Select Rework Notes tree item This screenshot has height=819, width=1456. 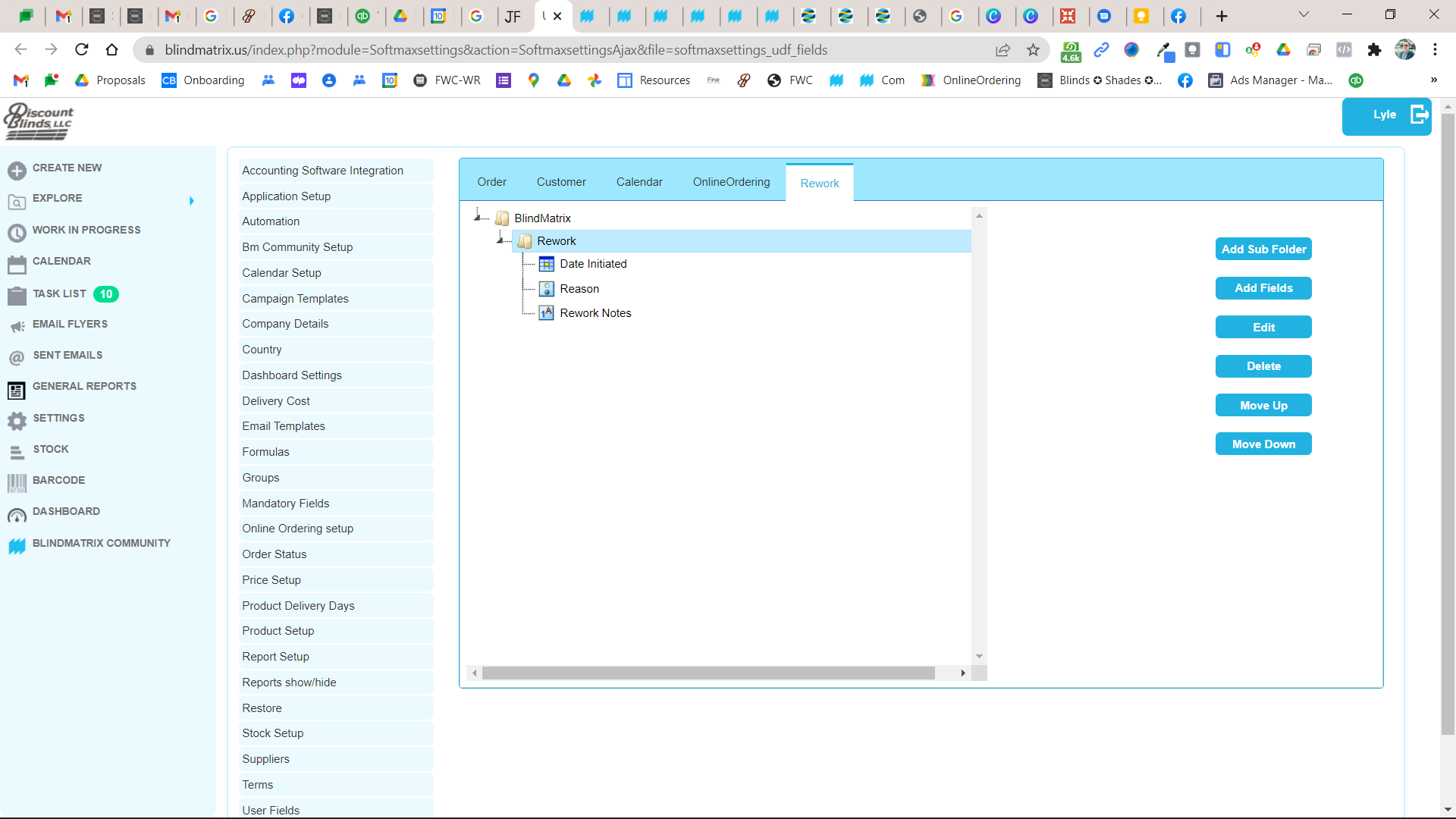pos(595,313)
